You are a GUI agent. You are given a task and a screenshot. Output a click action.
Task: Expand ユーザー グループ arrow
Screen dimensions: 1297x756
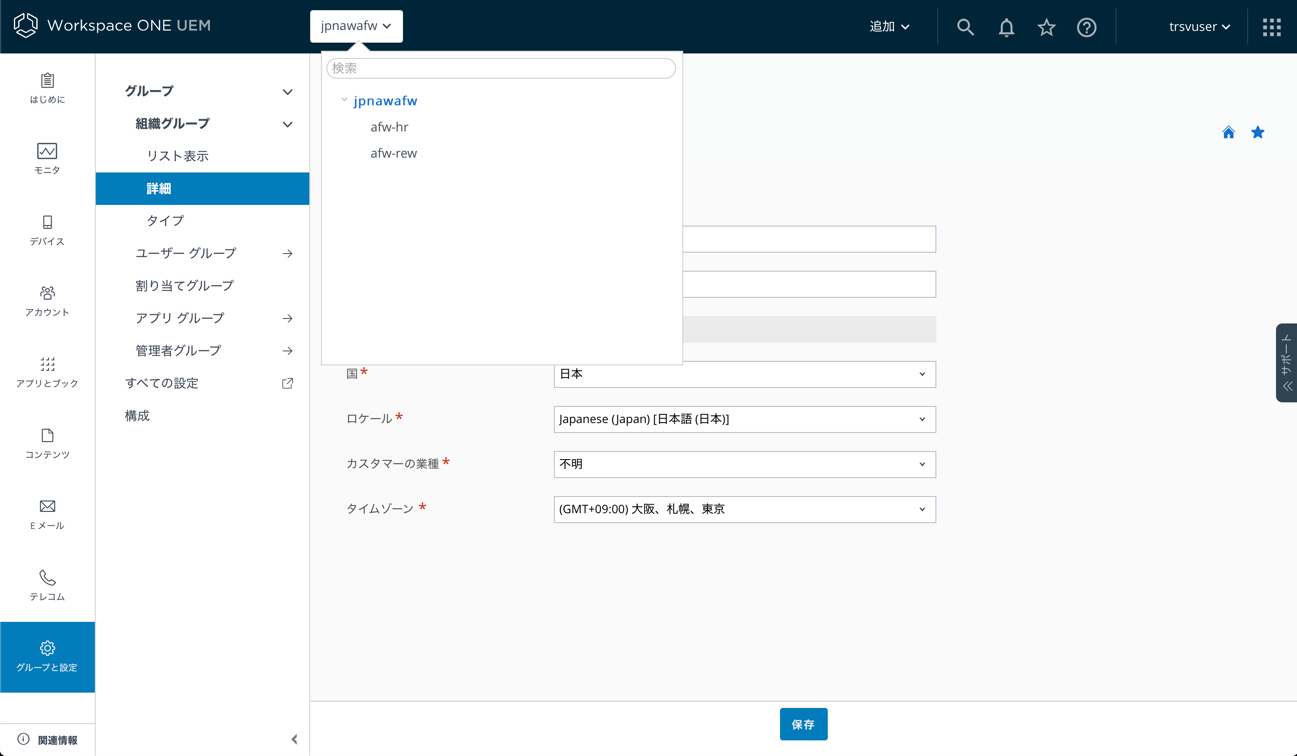pos(288,254)
